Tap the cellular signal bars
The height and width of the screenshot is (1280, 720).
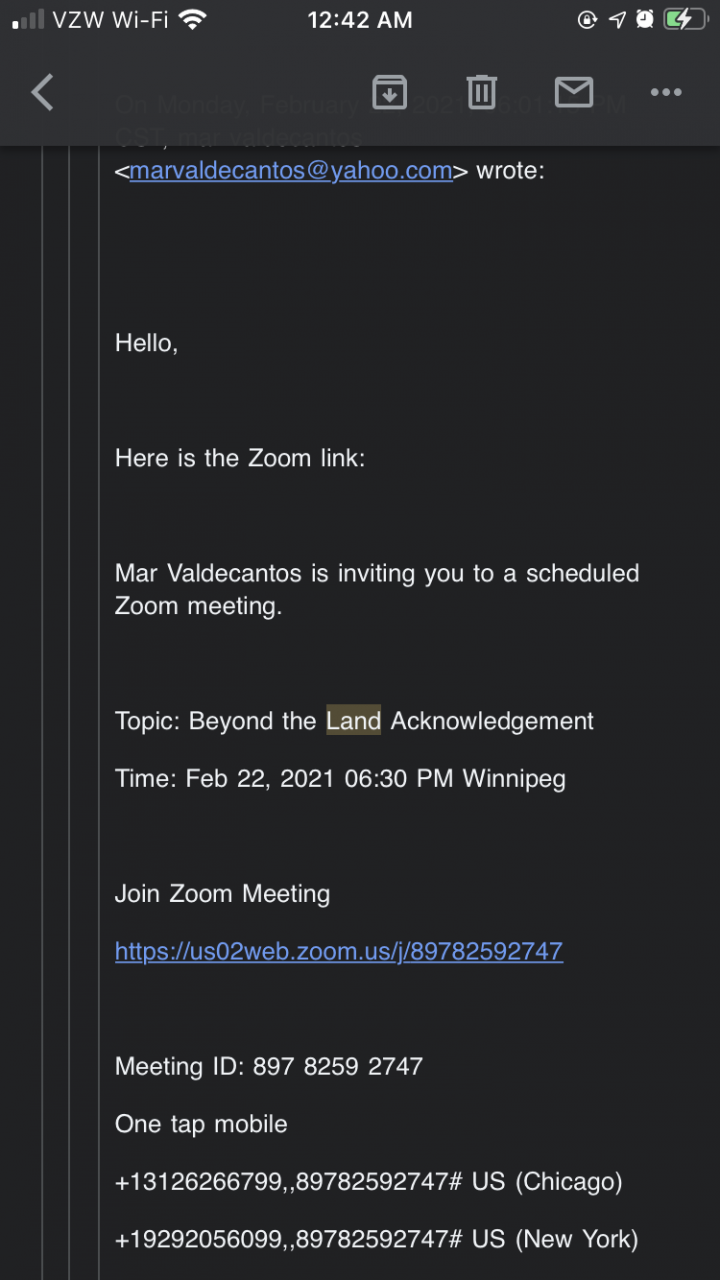29,20
